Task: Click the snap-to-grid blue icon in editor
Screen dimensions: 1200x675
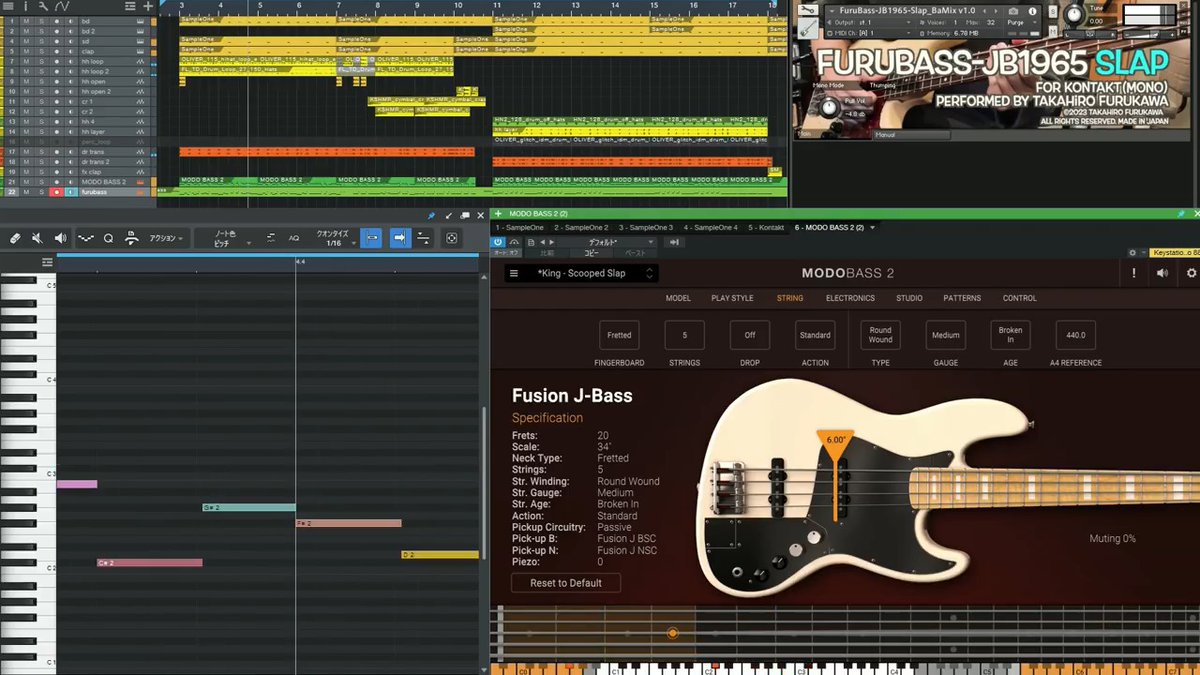Action: pyautogui.click(x=371, y=238)
